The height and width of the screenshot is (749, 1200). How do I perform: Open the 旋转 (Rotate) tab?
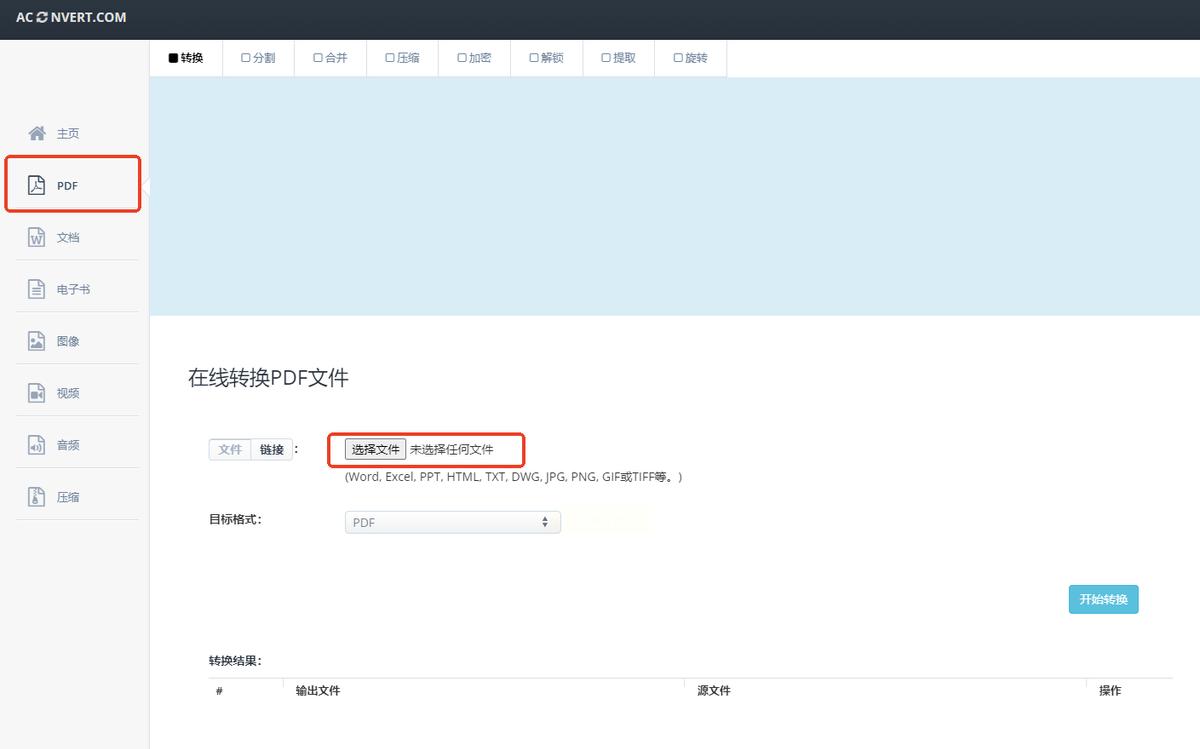pos(690,57)
